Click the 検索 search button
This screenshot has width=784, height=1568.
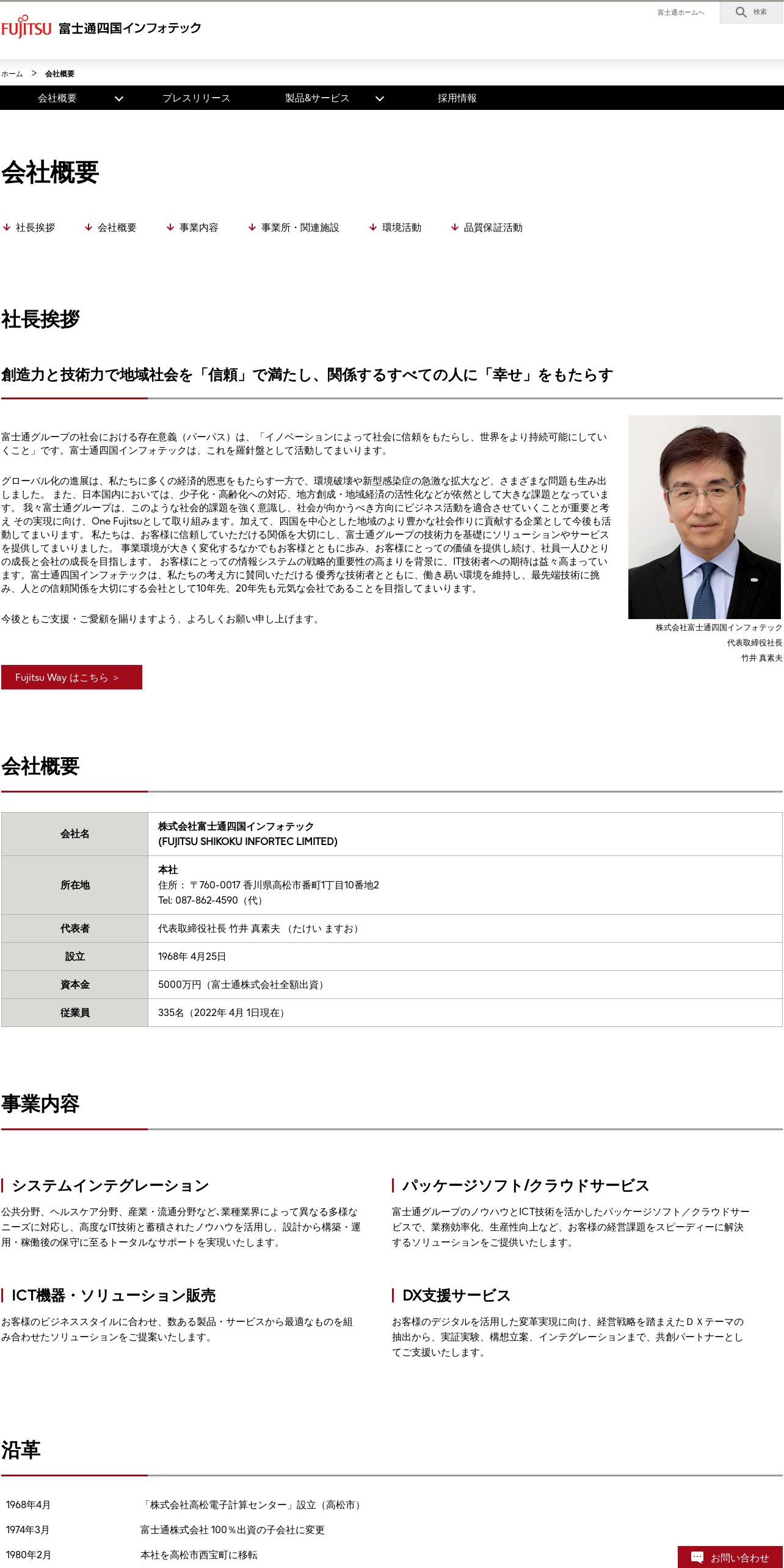click(x=751, y=12)
